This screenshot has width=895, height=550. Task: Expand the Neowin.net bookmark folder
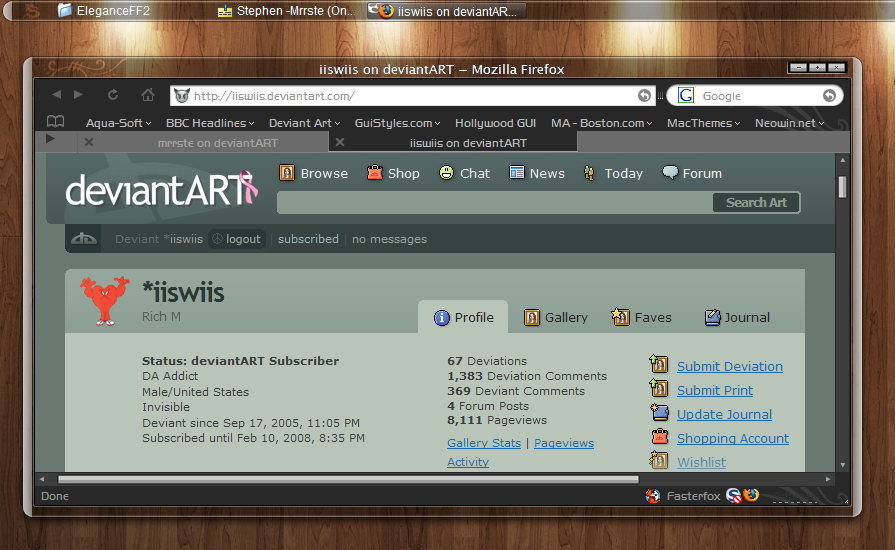tap(790, 123)
